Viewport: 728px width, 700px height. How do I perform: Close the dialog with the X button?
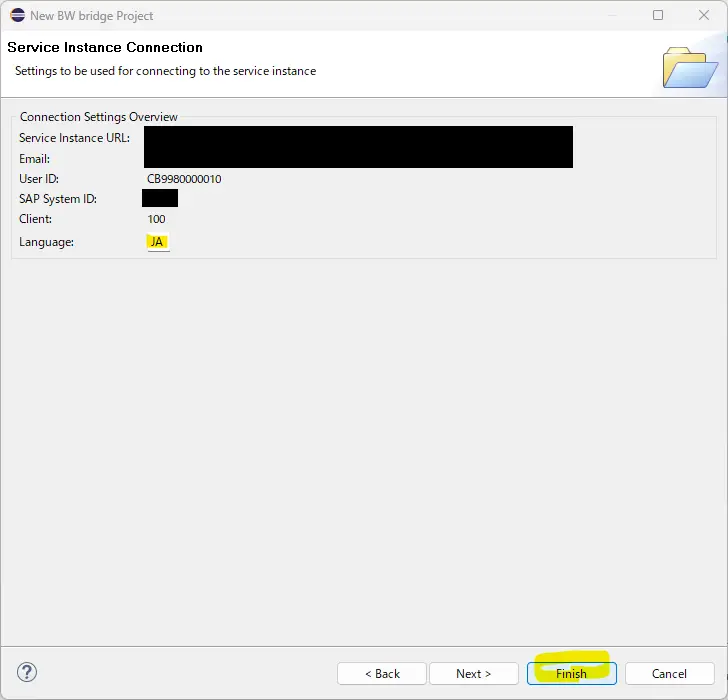tap(704, 15)
